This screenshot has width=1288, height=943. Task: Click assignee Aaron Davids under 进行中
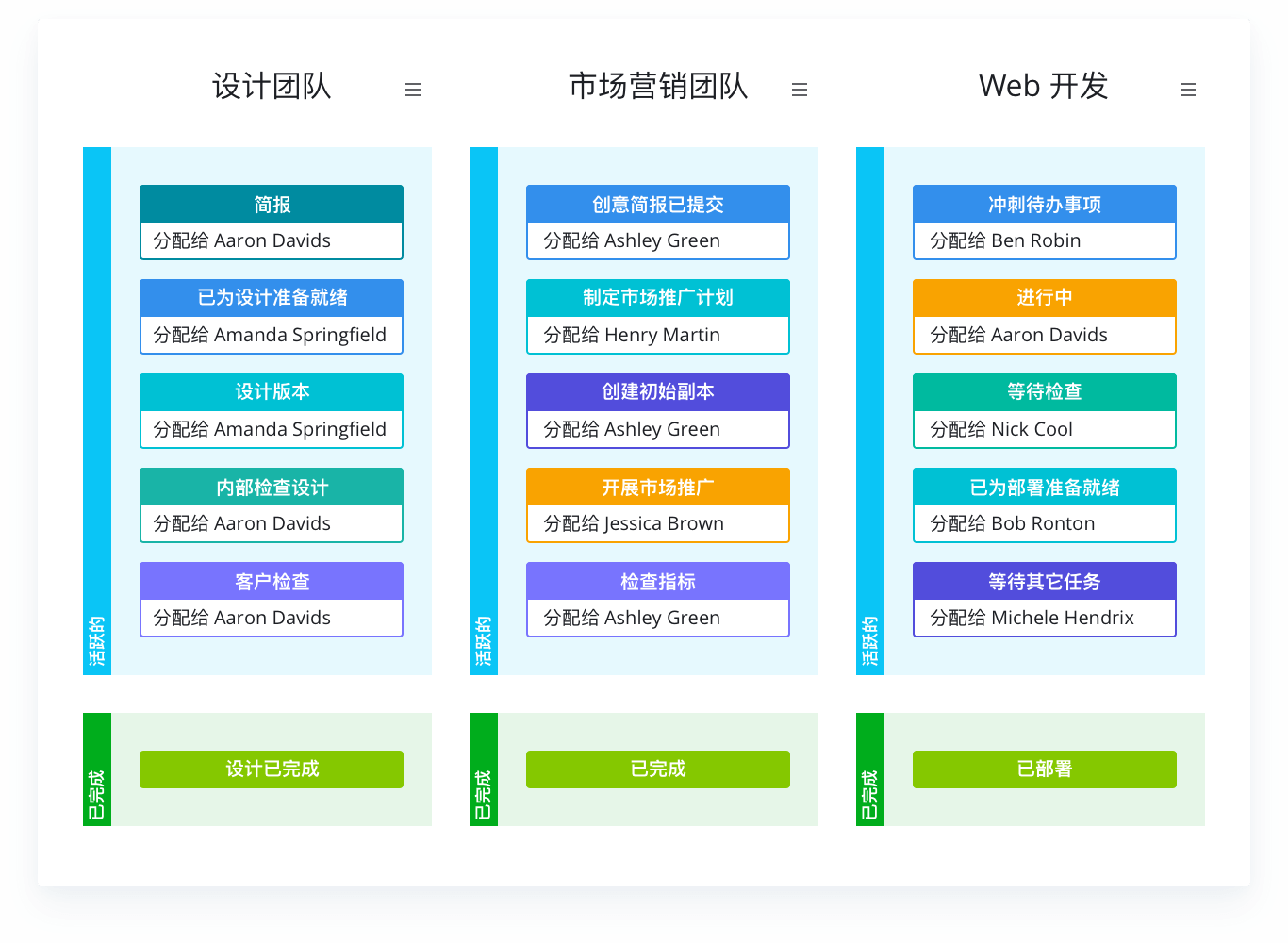point(1019,335)
